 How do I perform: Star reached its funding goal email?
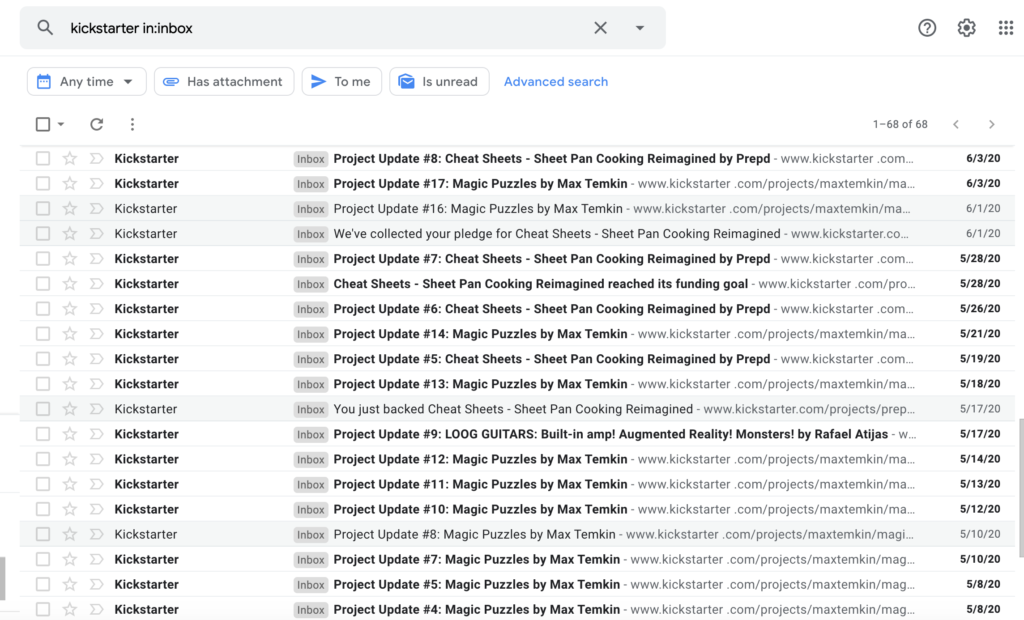70,284
